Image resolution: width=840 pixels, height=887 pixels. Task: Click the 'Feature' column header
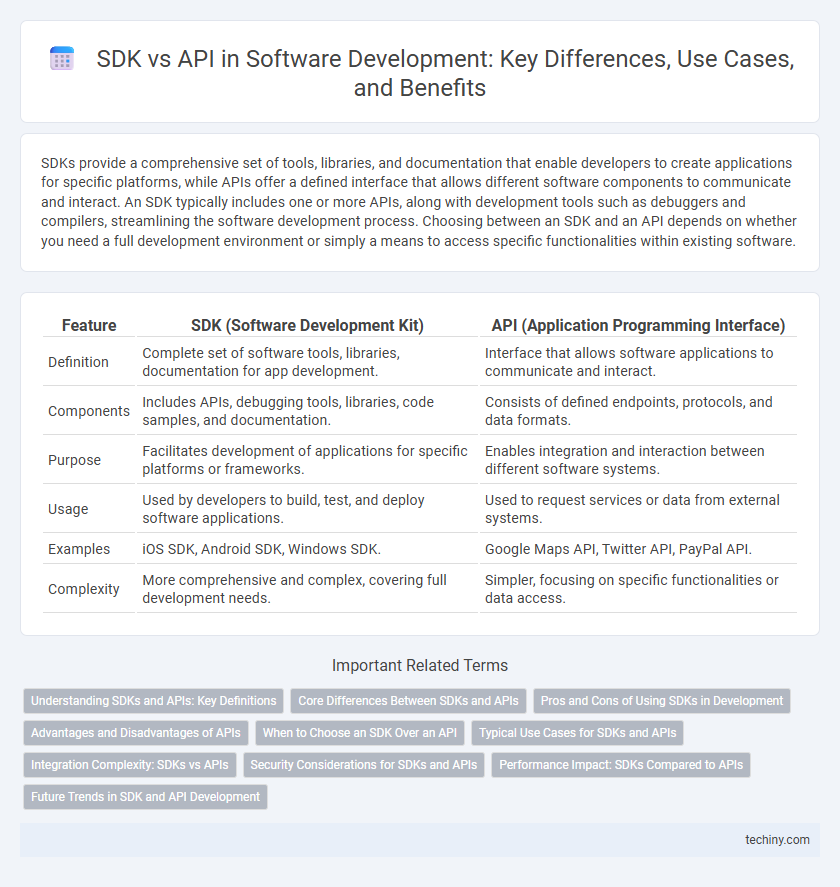coord(89,325)
